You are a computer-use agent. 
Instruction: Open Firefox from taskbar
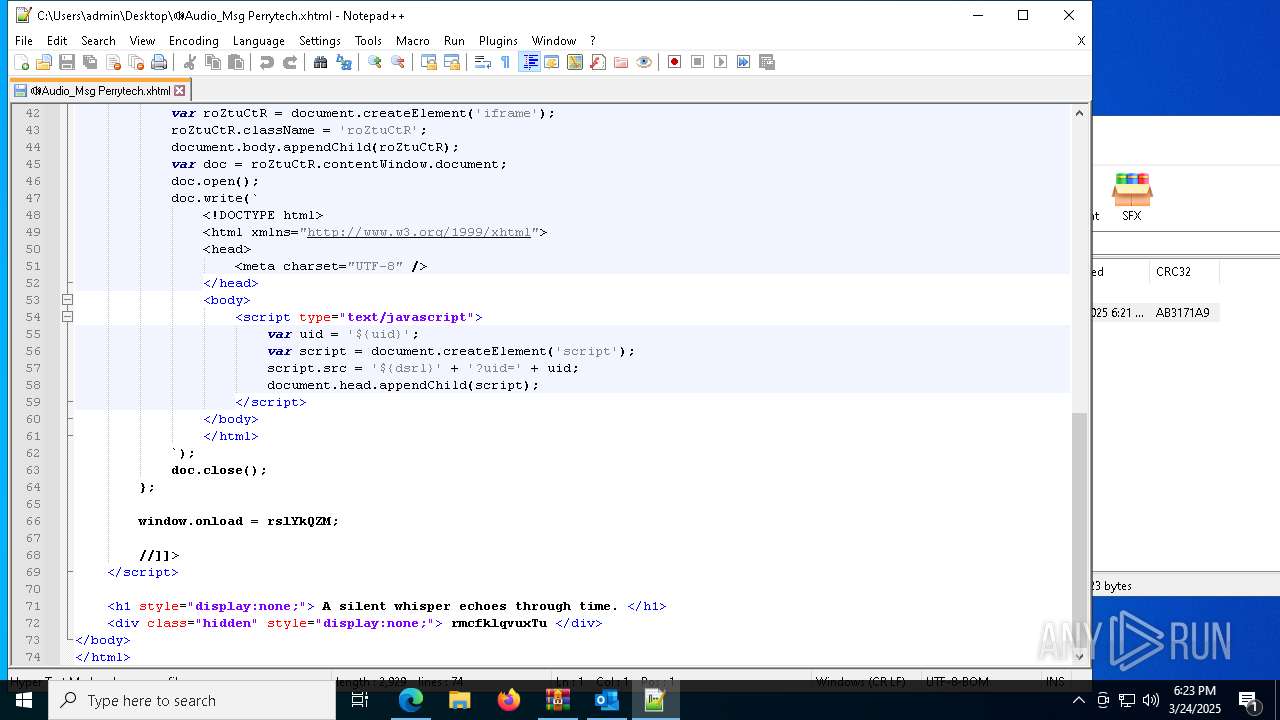pyautogui.click(x=509, y=701)
